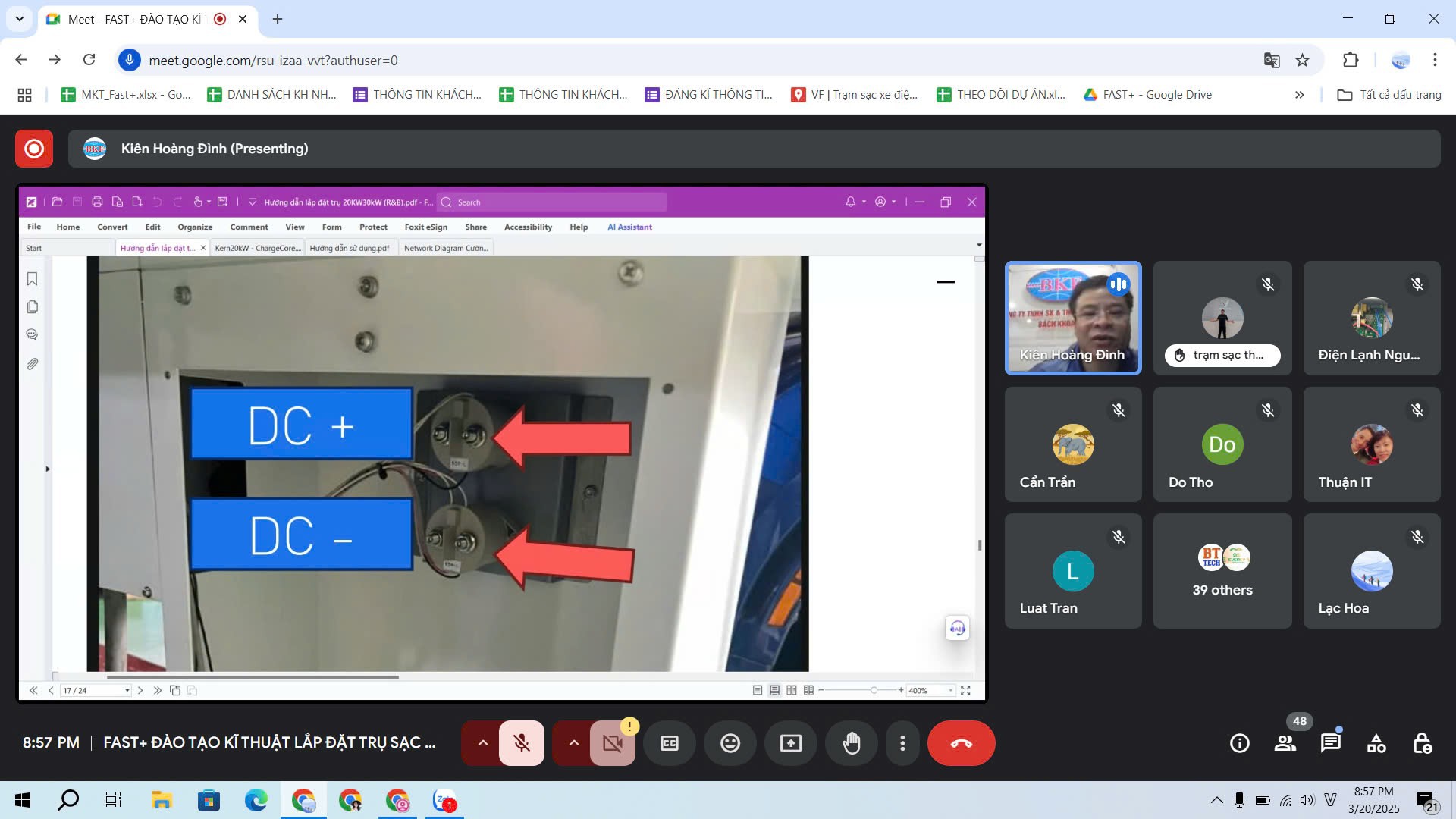Open the more options three-dot menu
Image resolution: width=1456 pixels, height=819 pixels.
(902, 743)
